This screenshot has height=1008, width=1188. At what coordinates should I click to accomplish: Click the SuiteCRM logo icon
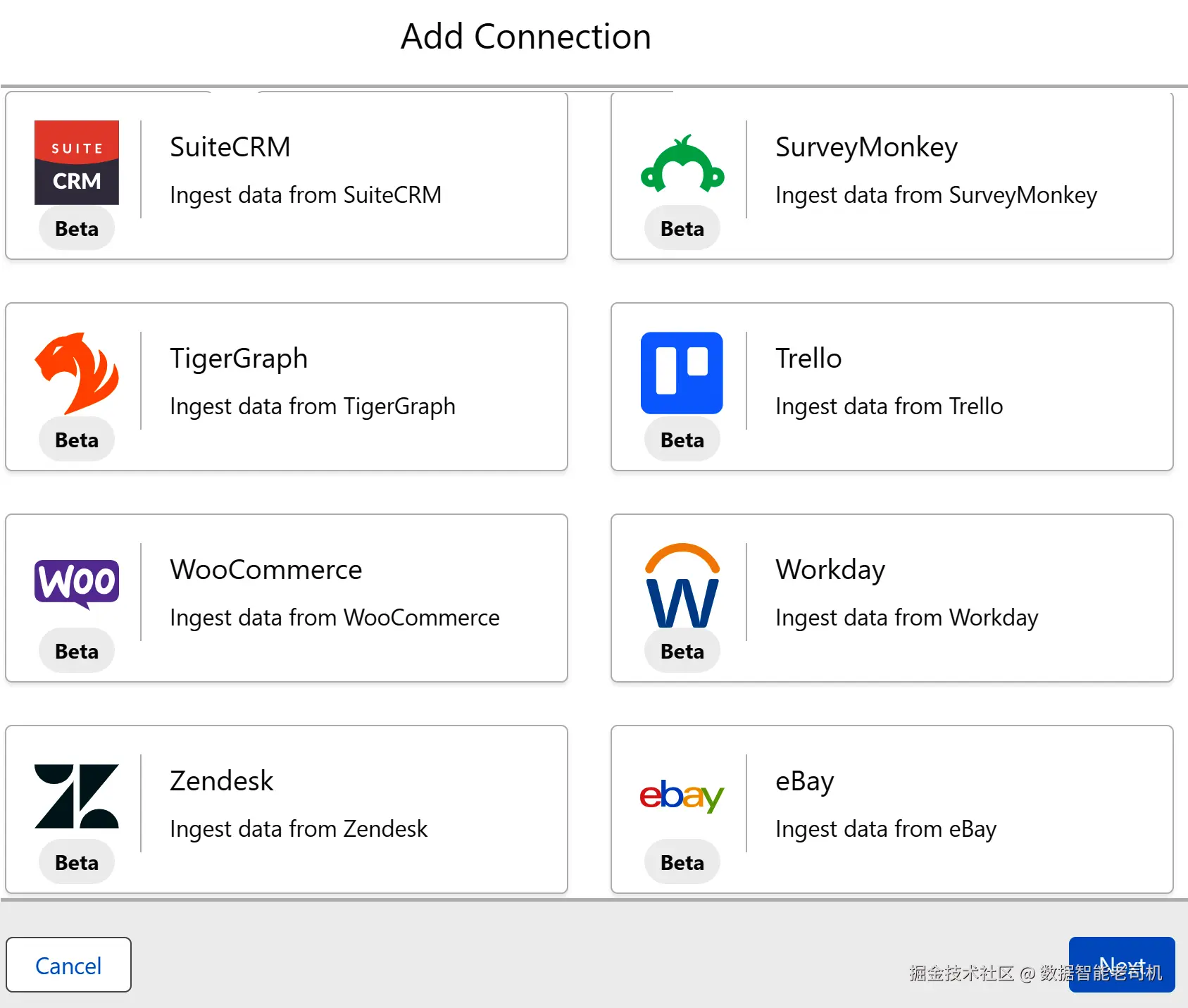(x=77, y=163)
